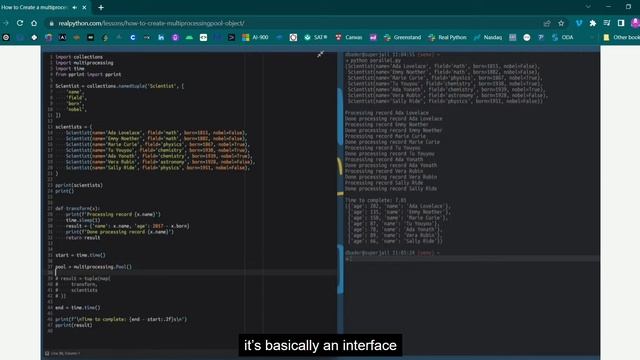The height and width of the screenshot is (360, 640).
Task: Open the profile avatar menu
Action: tap(635, 23)
